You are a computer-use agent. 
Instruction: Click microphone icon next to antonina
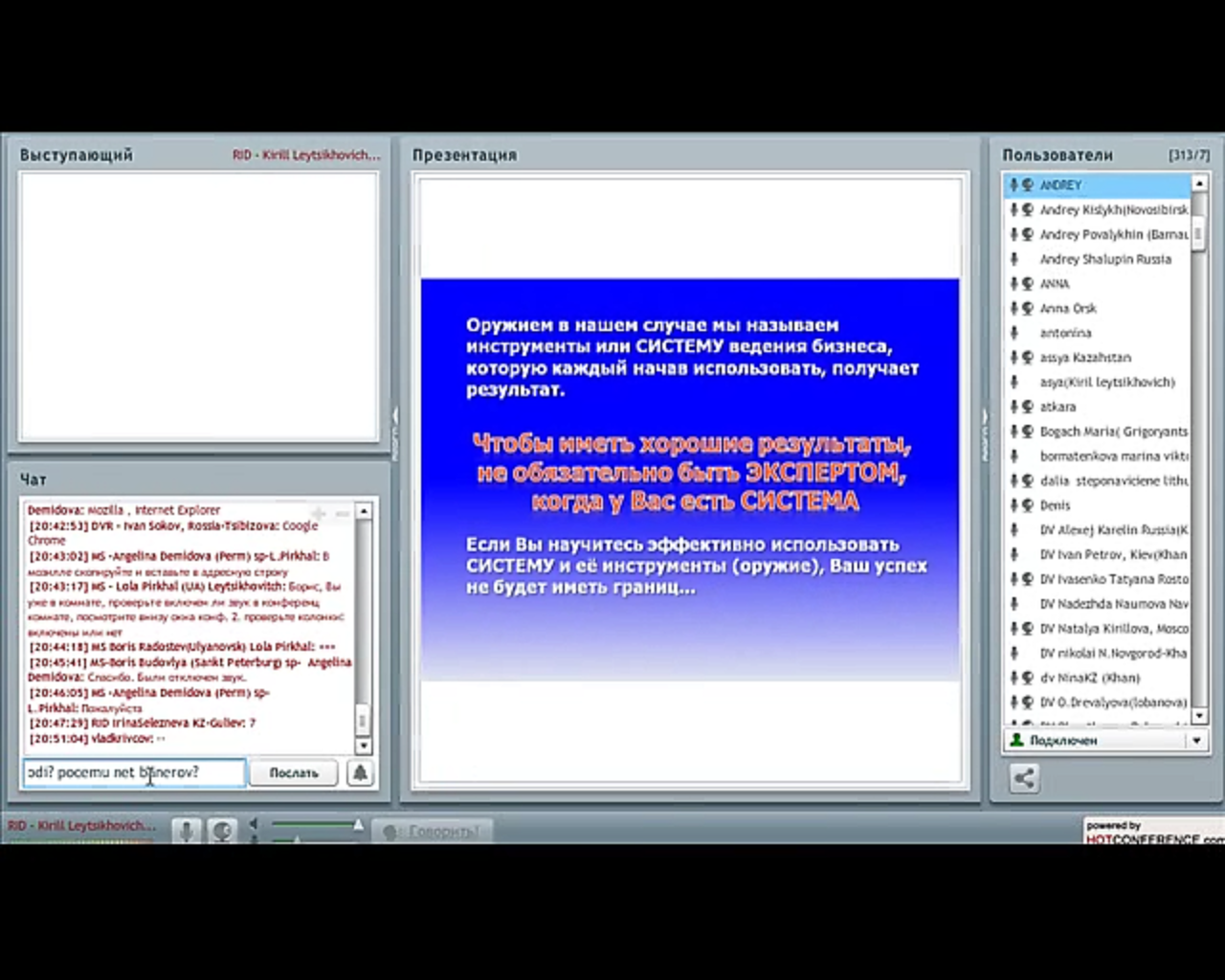click(1014, 333)
